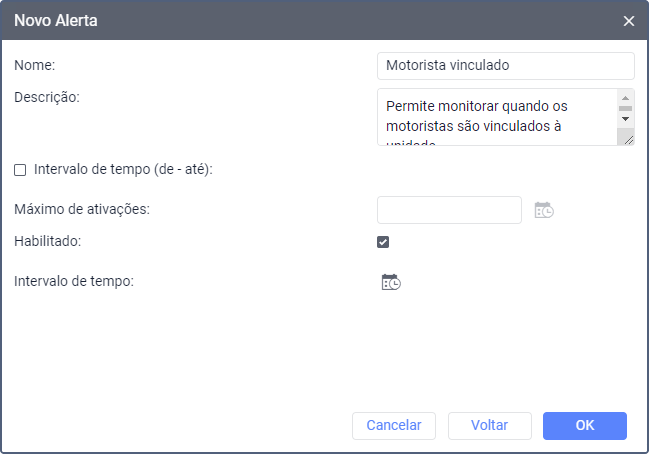Confirm with the OK button

pos(585,425)
